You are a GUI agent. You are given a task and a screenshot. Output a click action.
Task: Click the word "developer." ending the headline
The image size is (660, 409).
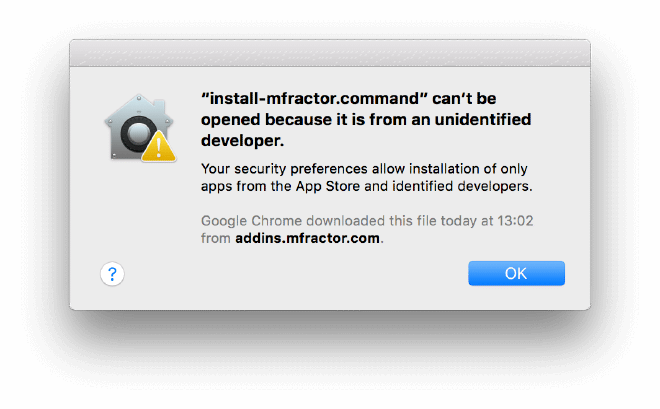click(x=242, y=141)
